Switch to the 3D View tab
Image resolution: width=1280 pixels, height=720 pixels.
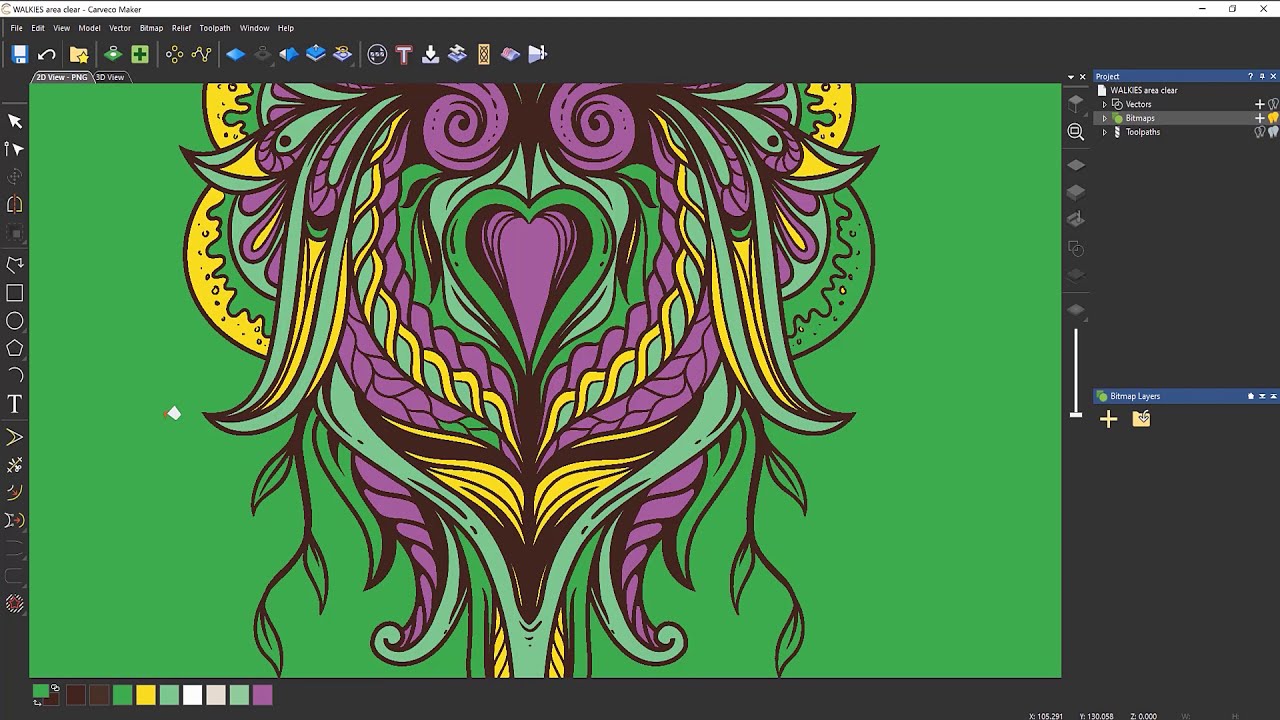(110, 77)
